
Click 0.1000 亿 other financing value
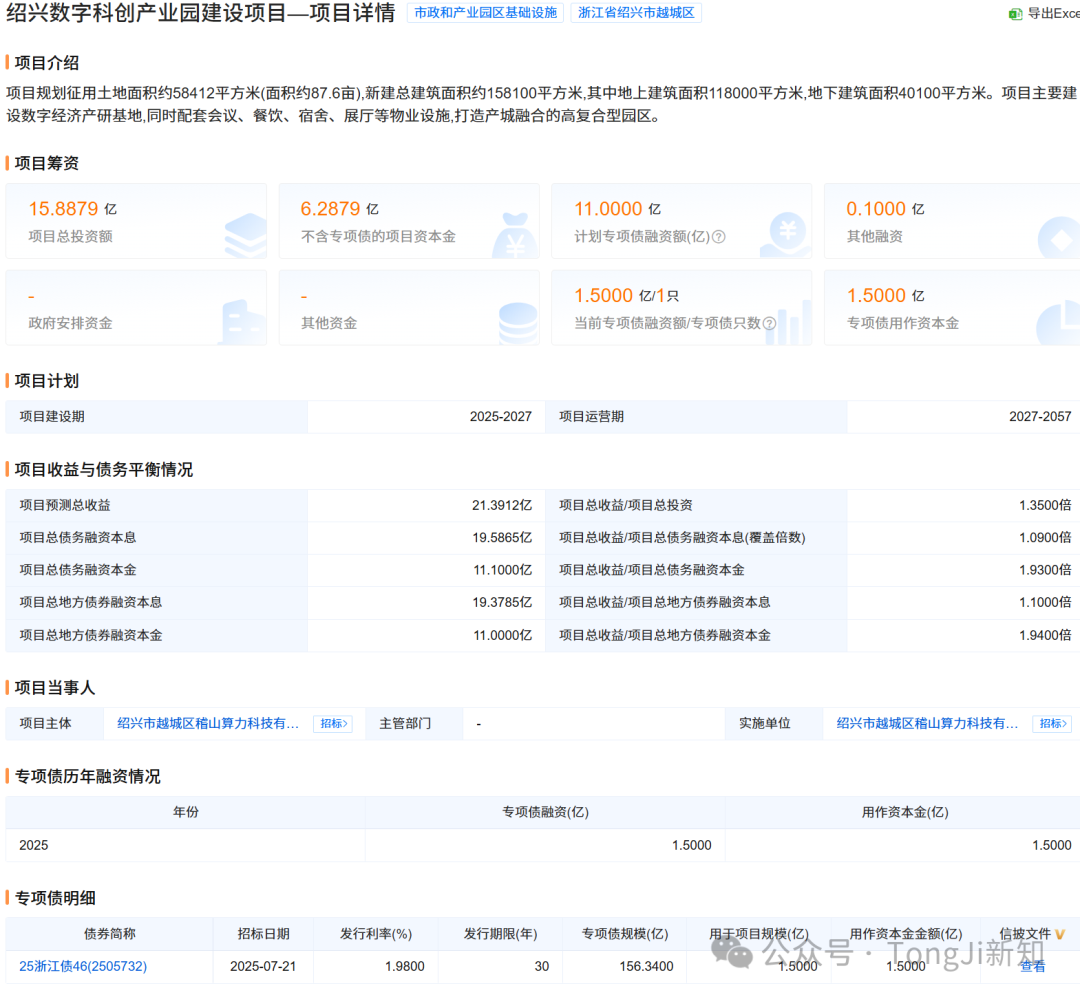pyautogui.click(x=885, y=209)
